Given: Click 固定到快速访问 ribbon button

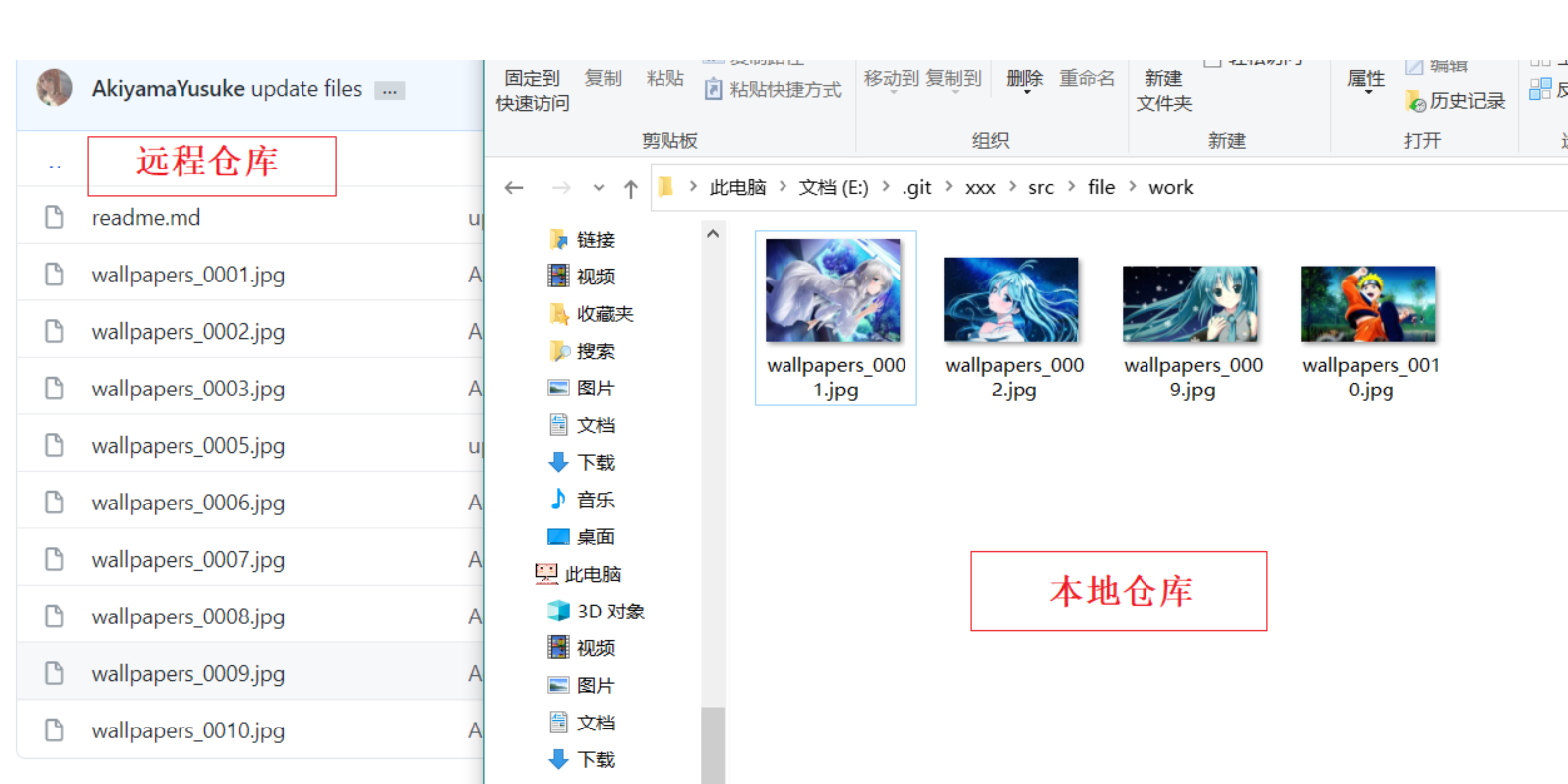Looking at the screenshot, I should [533, 90].
